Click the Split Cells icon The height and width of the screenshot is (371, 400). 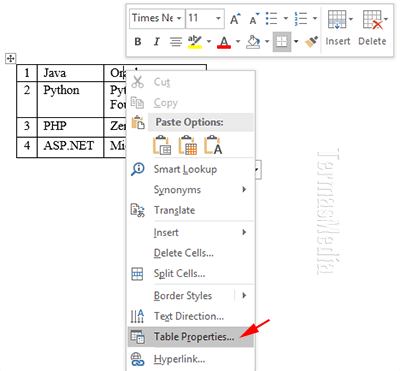[x=137, y=274]
